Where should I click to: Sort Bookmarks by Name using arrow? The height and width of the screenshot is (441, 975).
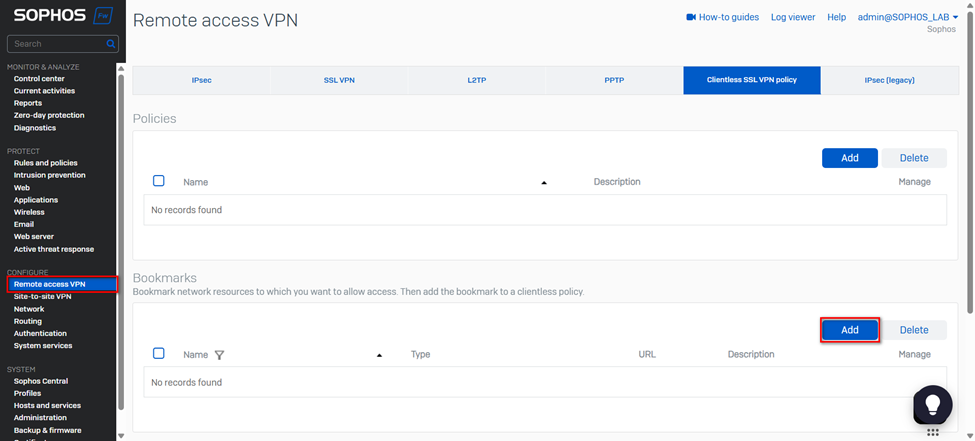[x=379, y=355]
